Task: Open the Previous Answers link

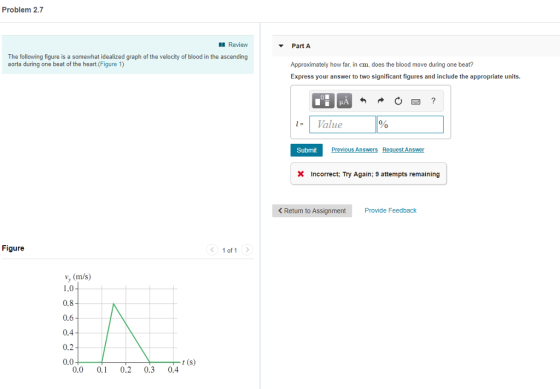Action: pos(354,150)
